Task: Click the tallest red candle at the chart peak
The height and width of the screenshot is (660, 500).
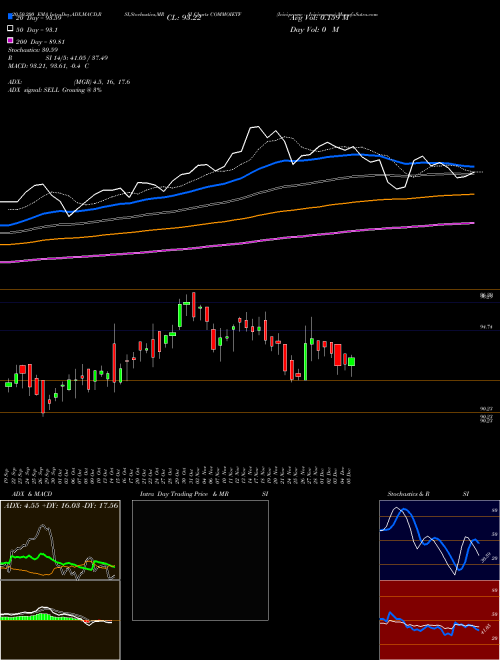Action: [x=194, y=306]
